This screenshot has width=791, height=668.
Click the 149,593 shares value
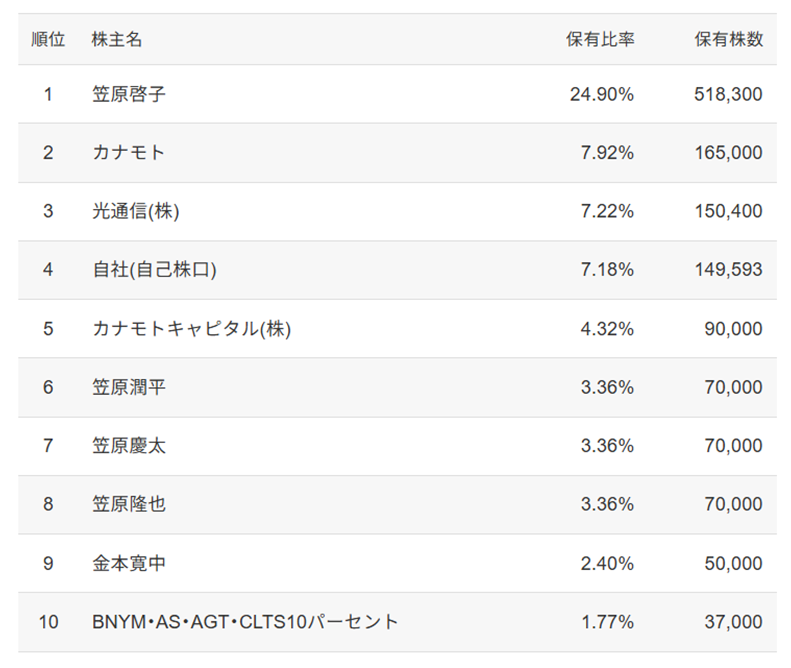tap(728, 270)
